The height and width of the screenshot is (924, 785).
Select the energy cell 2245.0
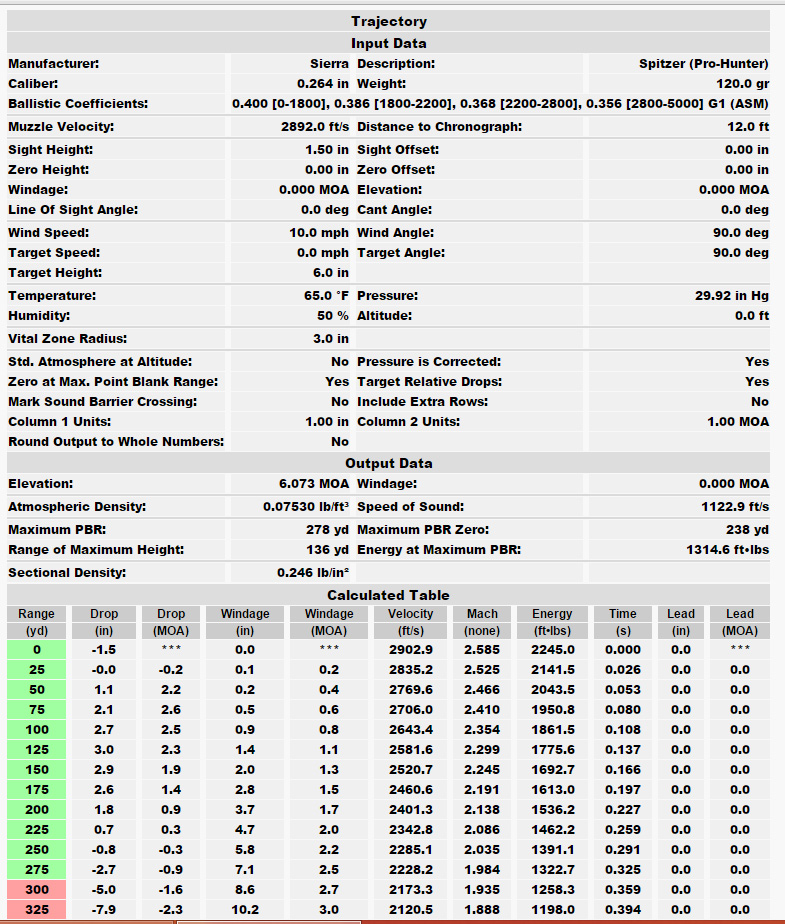click(552, 650)
